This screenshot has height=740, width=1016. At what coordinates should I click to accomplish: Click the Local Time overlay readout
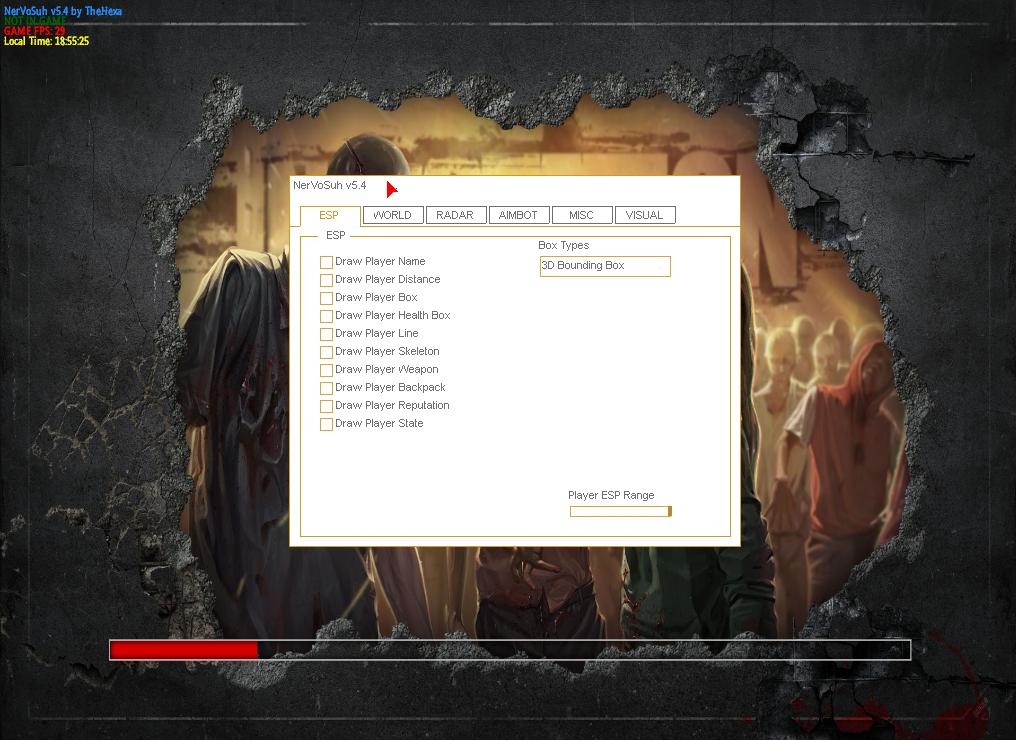[47, 41]
